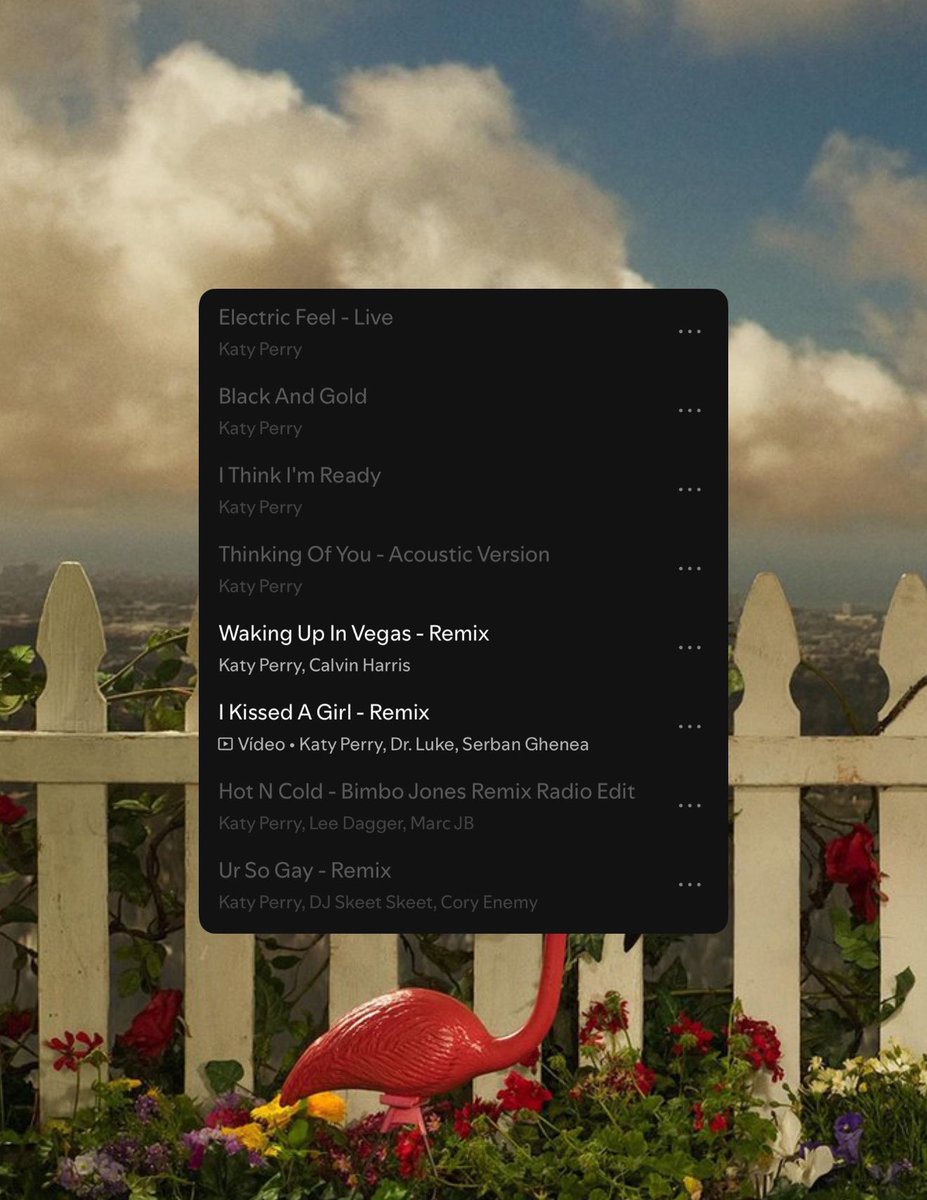The image size is (927, 1200).
Task: Play the track Black And Gold
Action: tap(293, 396)
